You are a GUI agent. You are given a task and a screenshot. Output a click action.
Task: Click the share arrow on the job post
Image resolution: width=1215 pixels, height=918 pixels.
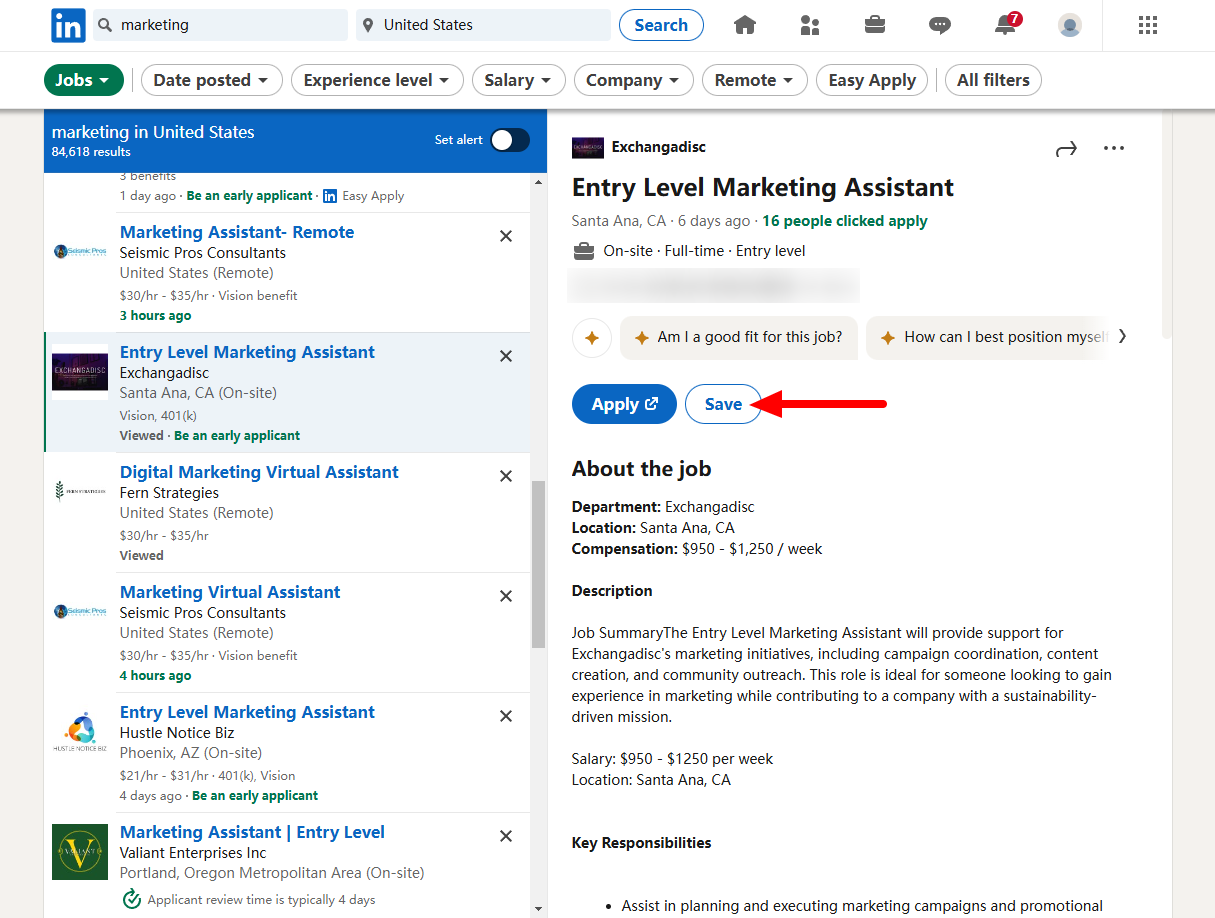click(x=1066, y=147)
